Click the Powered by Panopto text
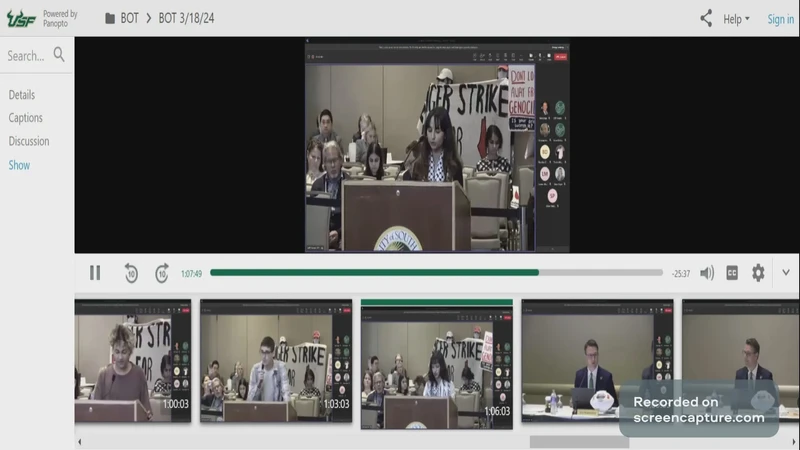The width and height of the screenshot is (800, 450). click(x=60, y=18)
